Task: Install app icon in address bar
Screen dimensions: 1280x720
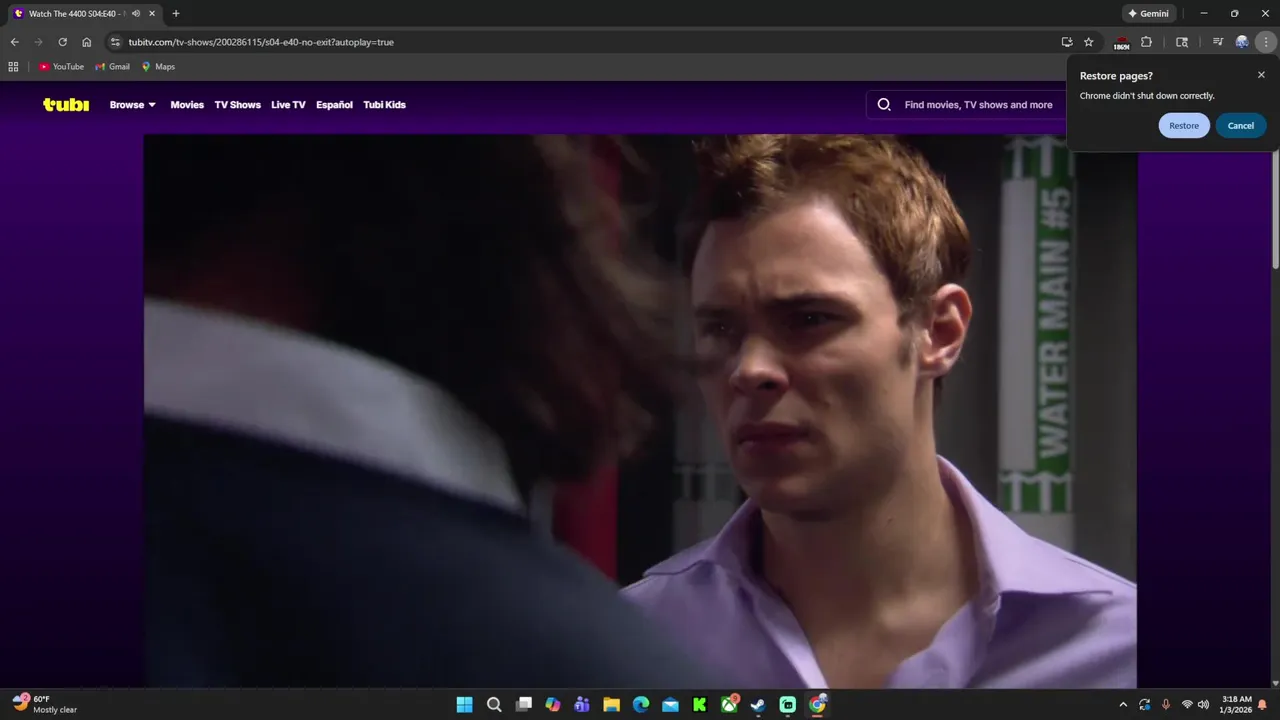Action: (x=1067, y=42)
